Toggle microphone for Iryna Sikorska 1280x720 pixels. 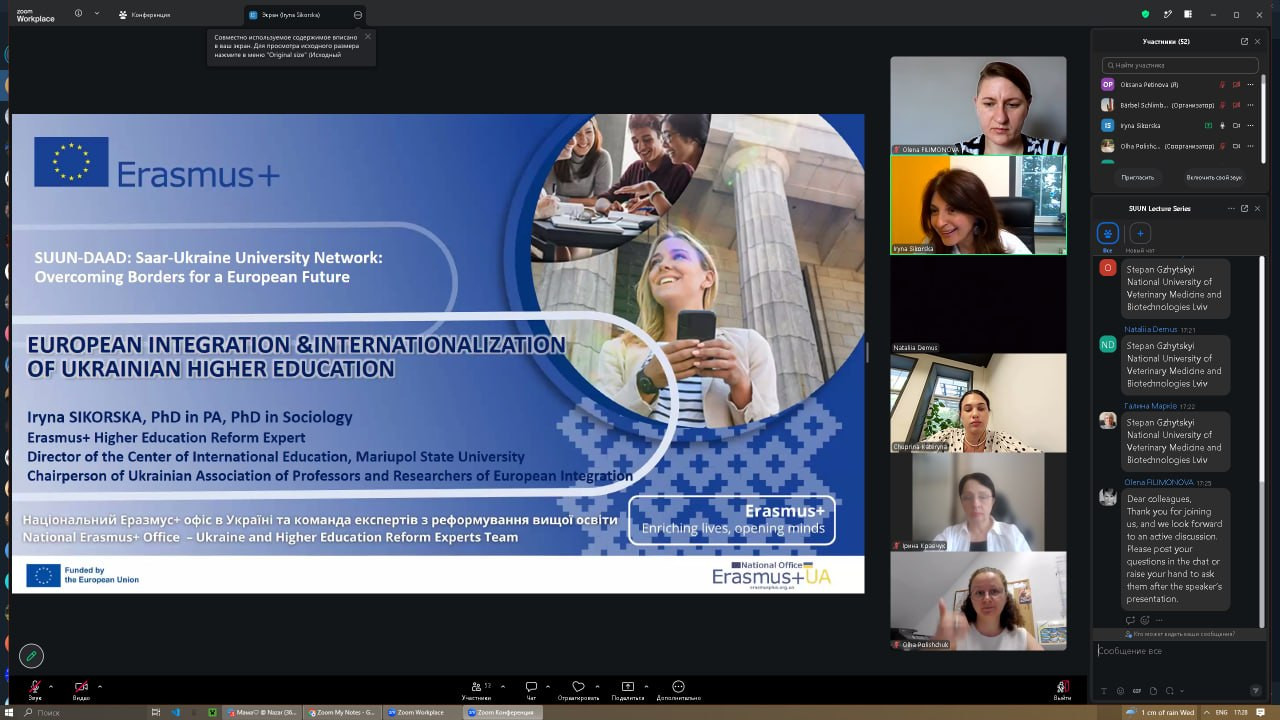click(1222, 126)
